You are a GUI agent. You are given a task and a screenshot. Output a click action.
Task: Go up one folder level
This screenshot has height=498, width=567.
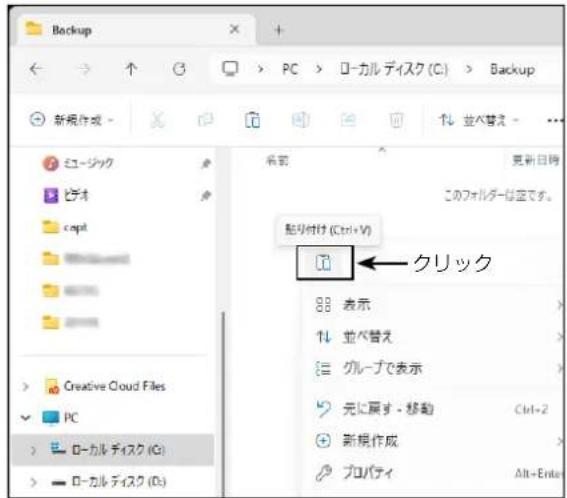click(131, 68)
